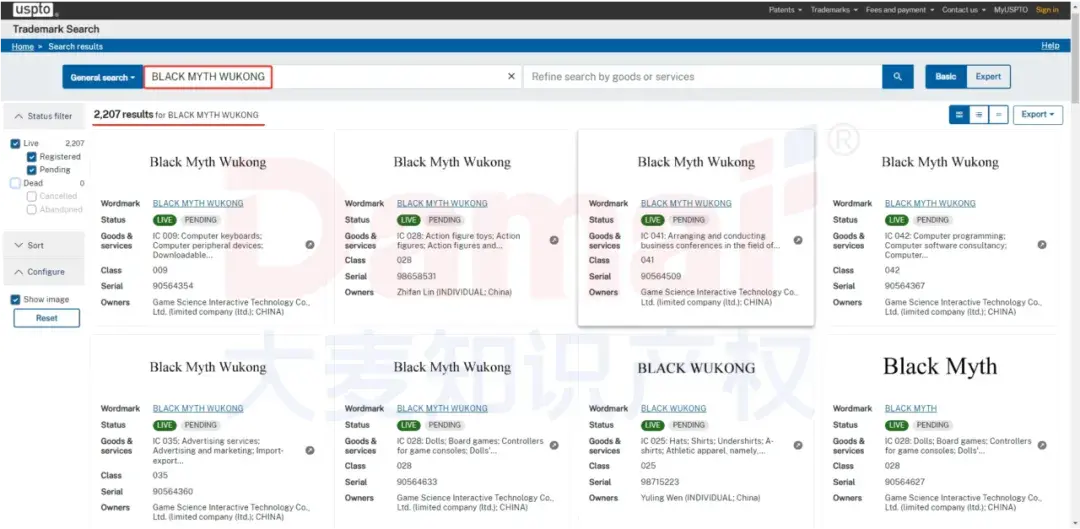Click serial number 90564633
This screenshot has width=1080, height=529.
pyautogui.click(x=417, y=482)
